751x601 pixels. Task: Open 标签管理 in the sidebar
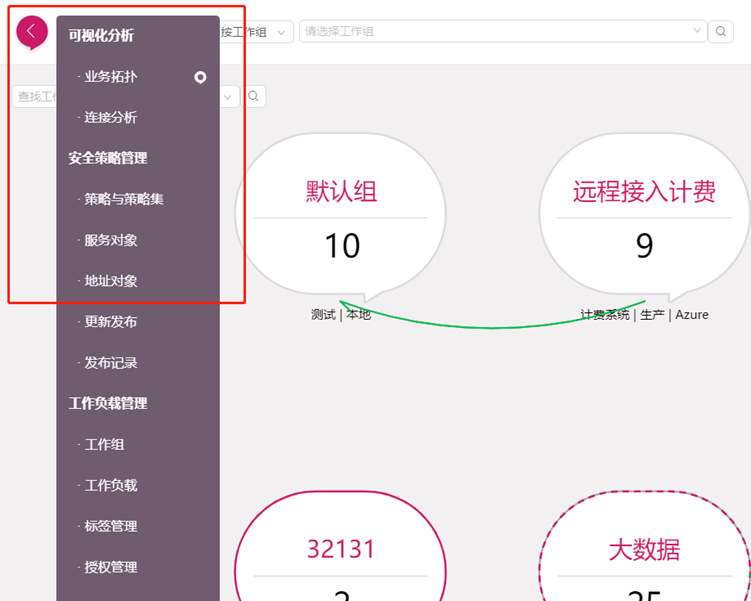click(111, 526)
